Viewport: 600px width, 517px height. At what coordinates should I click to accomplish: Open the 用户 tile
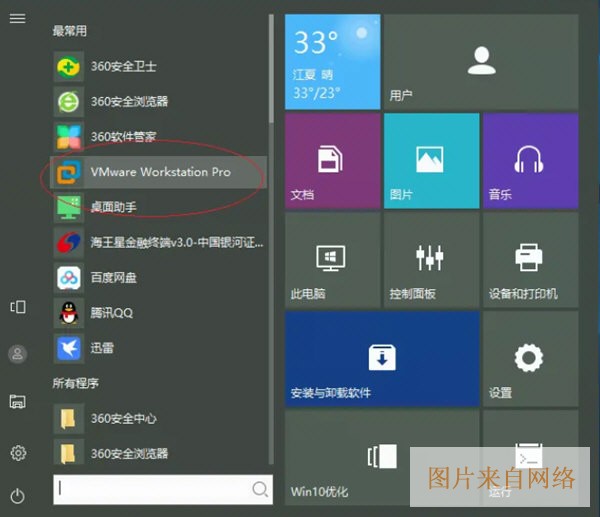[481, 62]
